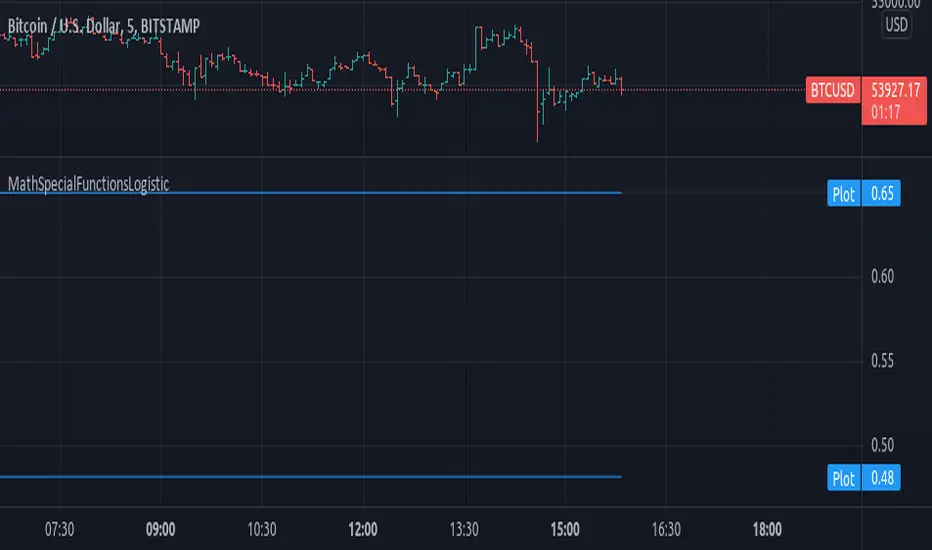Click the 12:00 time axis label

pyautogui.click(x=363, y=528)
